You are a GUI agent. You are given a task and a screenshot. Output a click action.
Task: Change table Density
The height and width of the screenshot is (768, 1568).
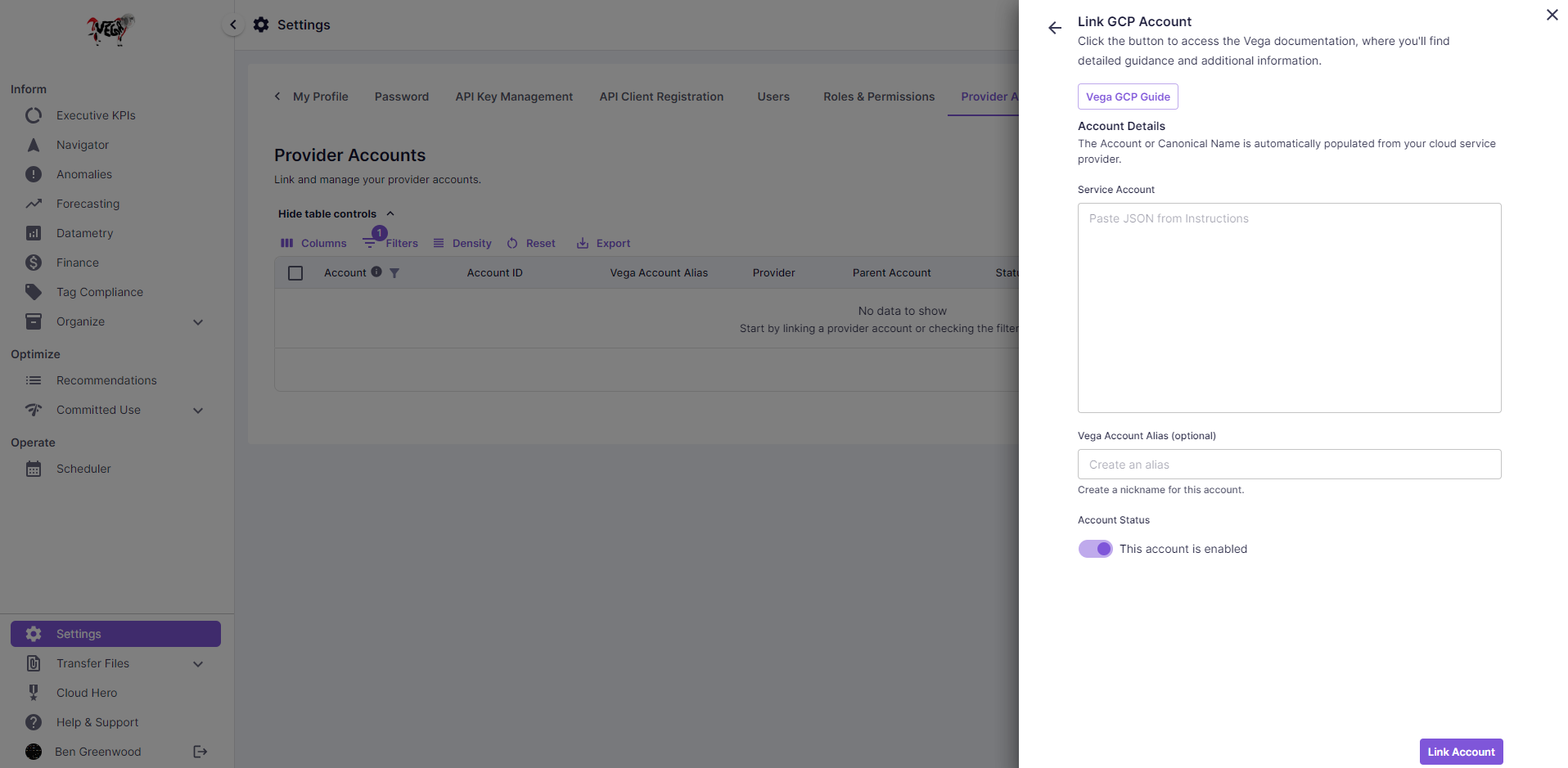[x=462, y=243]
